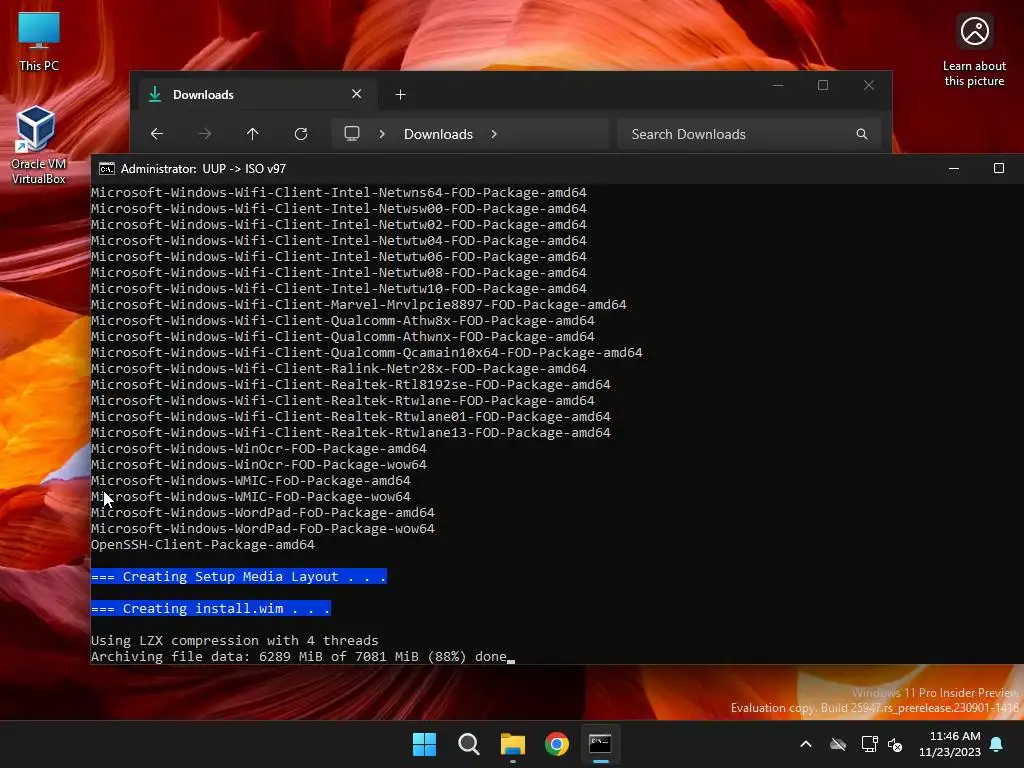Open the network status tray icon
The width and height of the screenshot is (1024, 768).
[869, 744]
